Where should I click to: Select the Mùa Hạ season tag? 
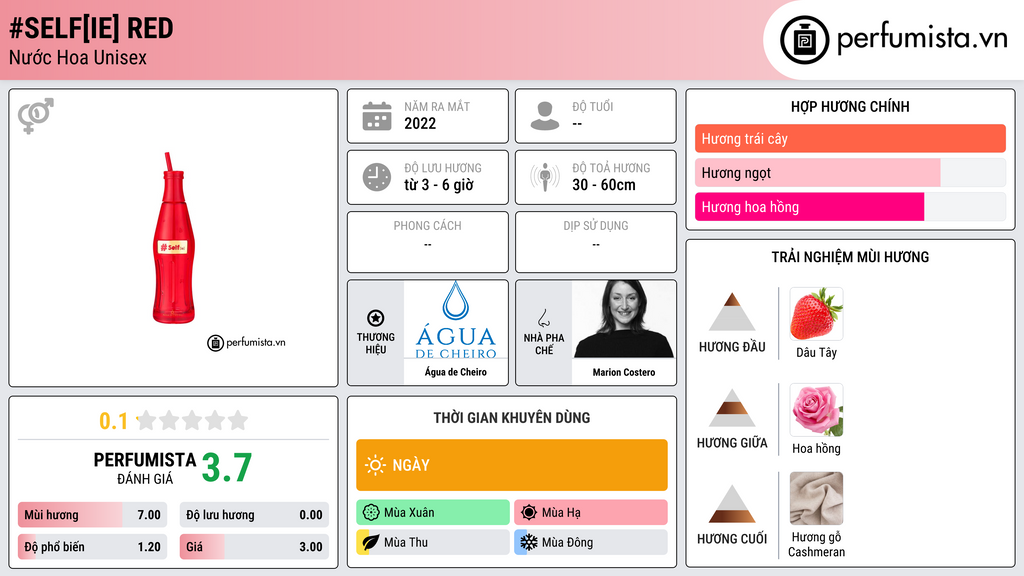click(x=591, y=513)
